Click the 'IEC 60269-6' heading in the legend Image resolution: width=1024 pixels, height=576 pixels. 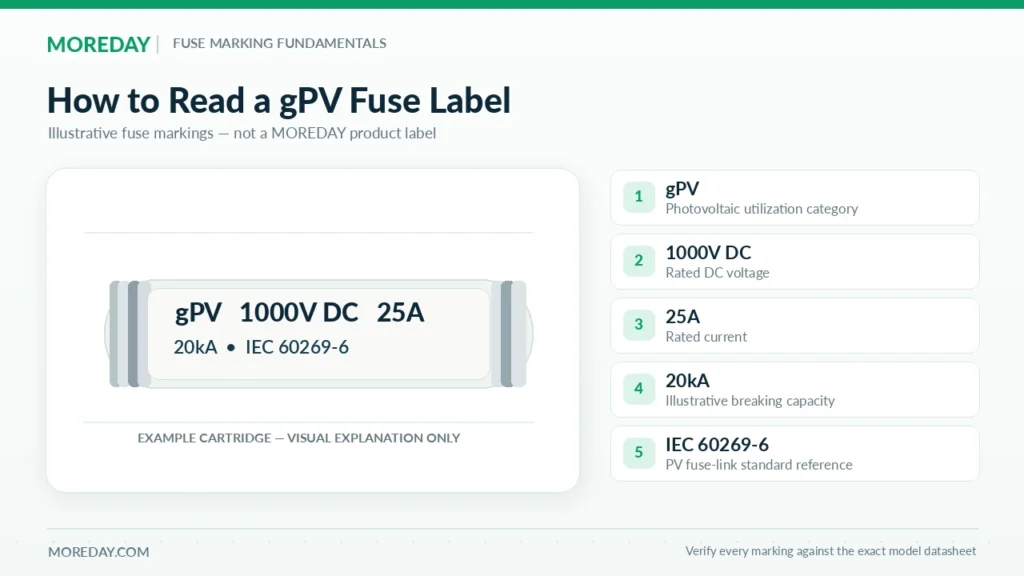[717, 445]
